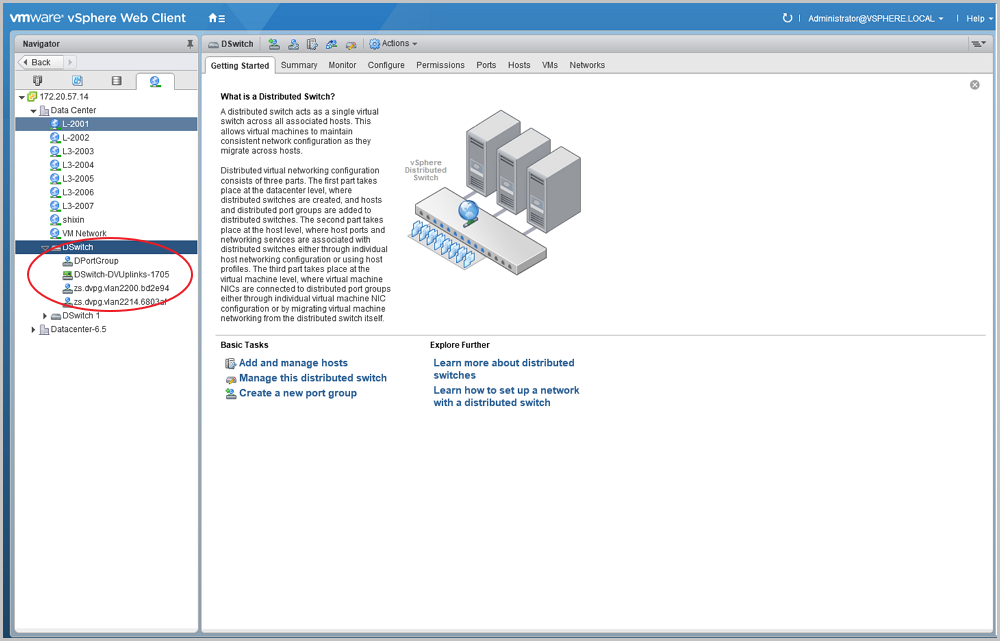Collapse the Data Center tree node

click(x=33, y=111)
